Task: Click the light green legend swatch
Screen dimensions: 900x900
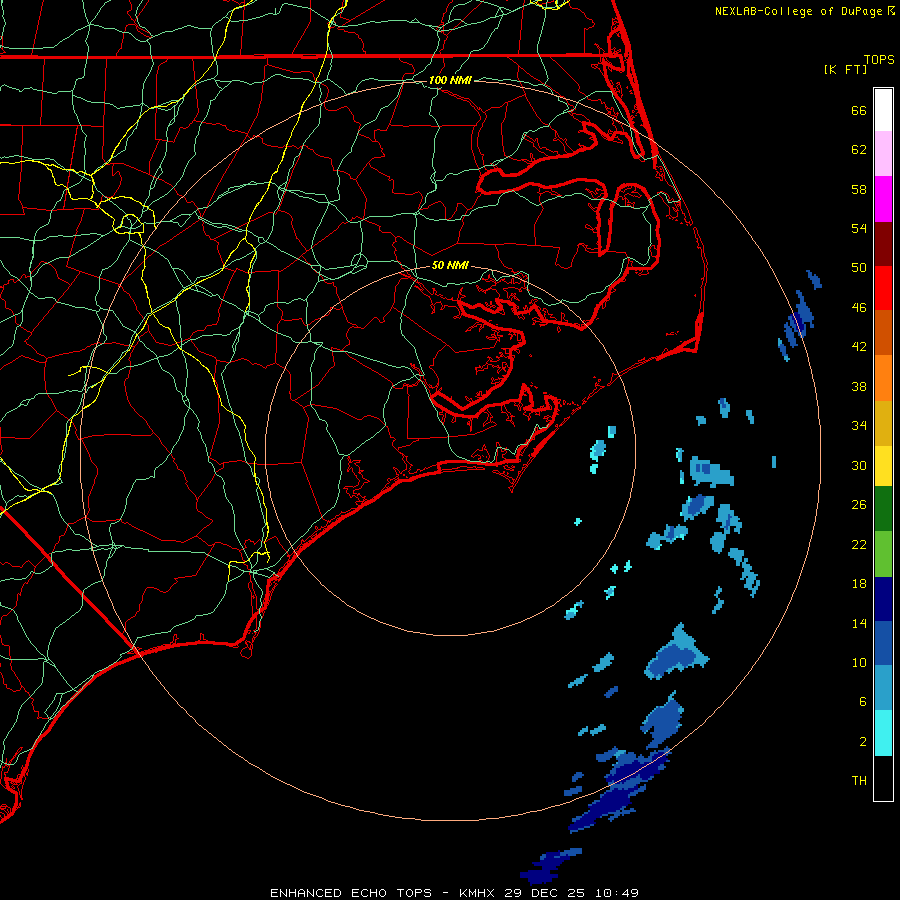Action: pyautogui.click(x=883, y=554)
